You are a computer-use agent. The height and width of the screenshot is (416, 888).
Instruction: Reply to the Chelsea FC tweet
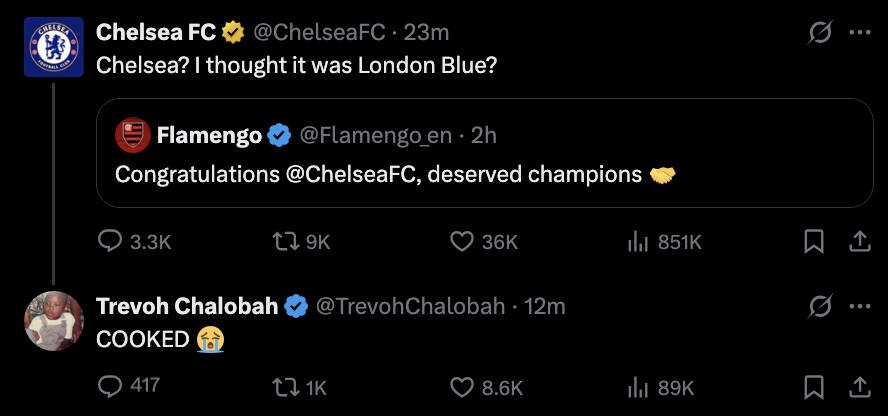[x=110, y=242]
